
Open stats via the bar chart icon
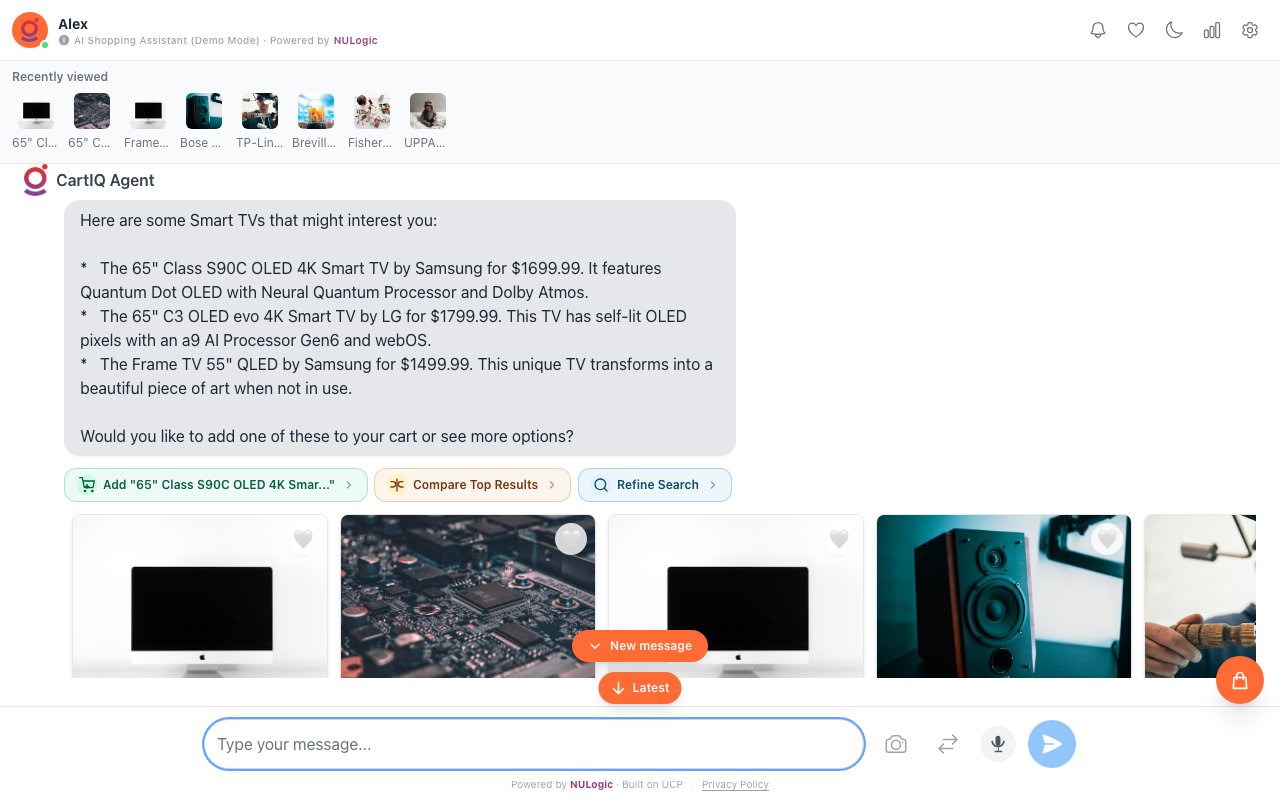pos(1212,30)
